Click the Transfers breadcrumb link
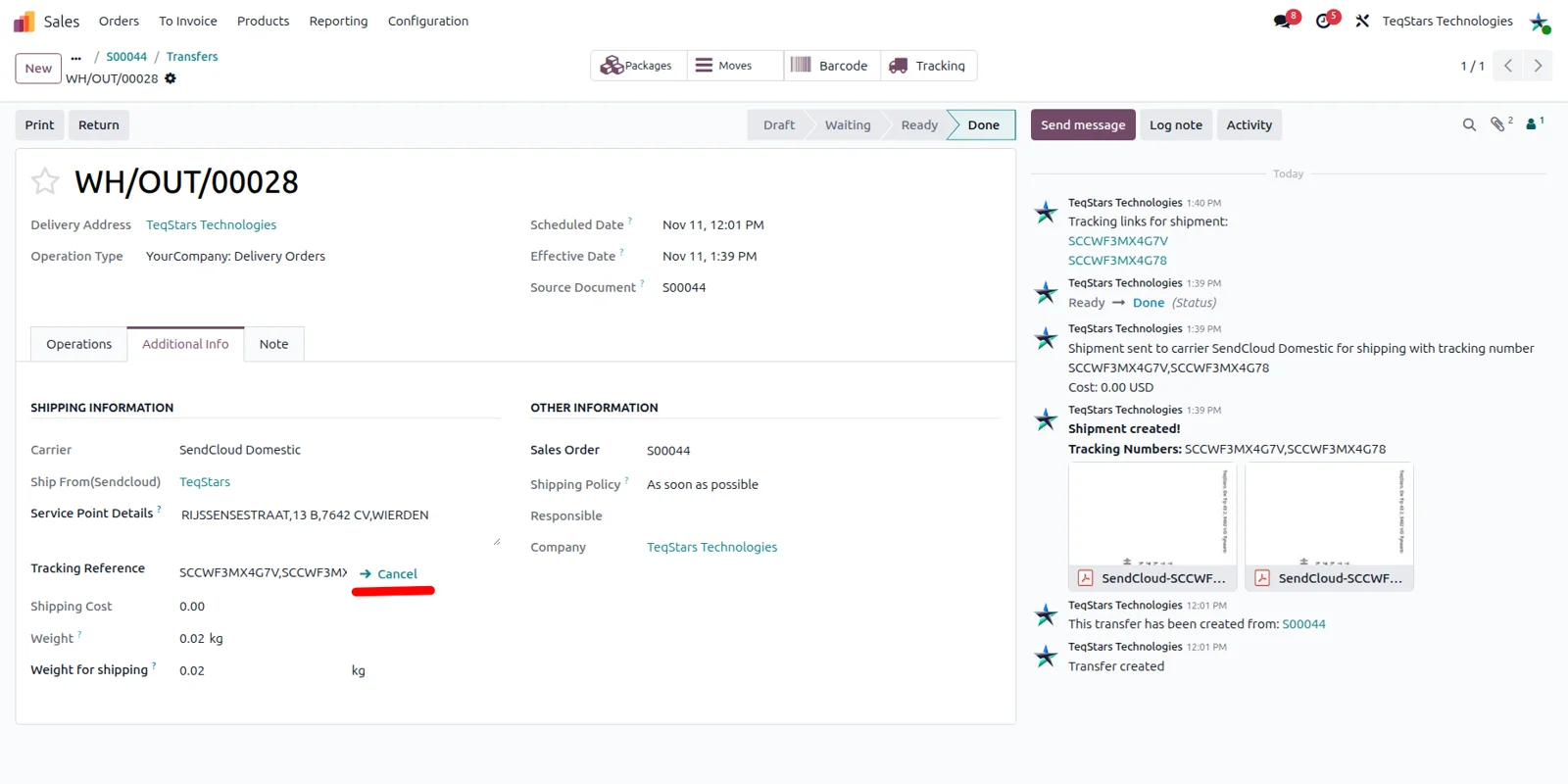Image resolution: width=1568 pixels, height=784 pixels. (192, 57)
